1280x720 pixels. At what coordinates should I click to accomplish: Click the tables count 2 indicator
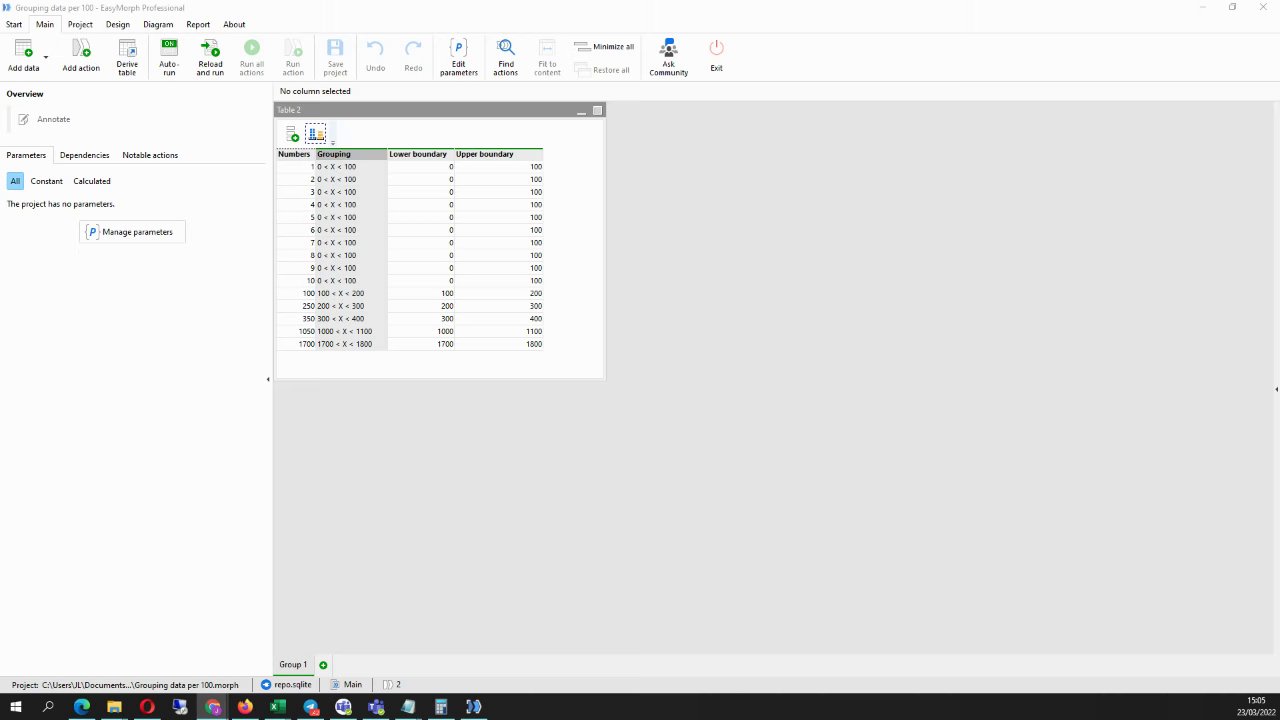392,685
